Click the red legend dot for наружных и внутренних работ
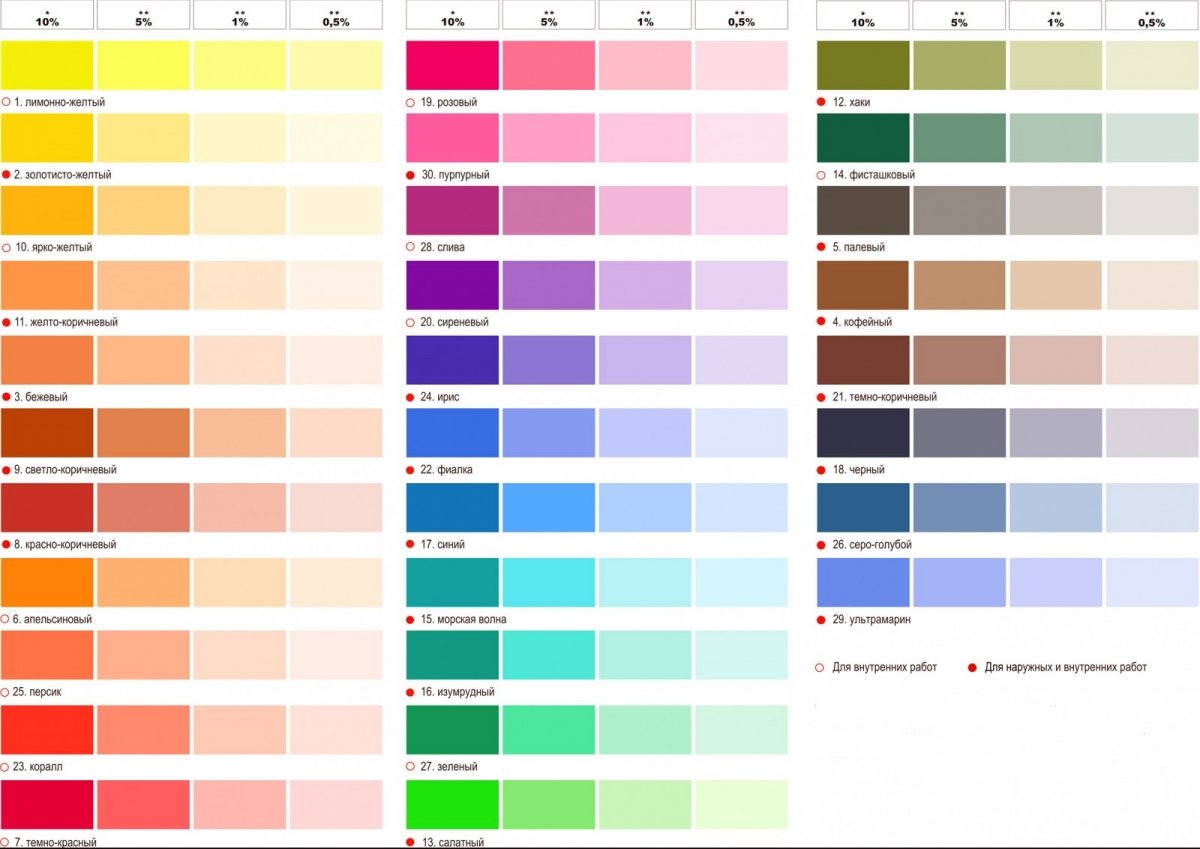The height and width of the screenshot is (849, 1200). [x=972, y=667]
